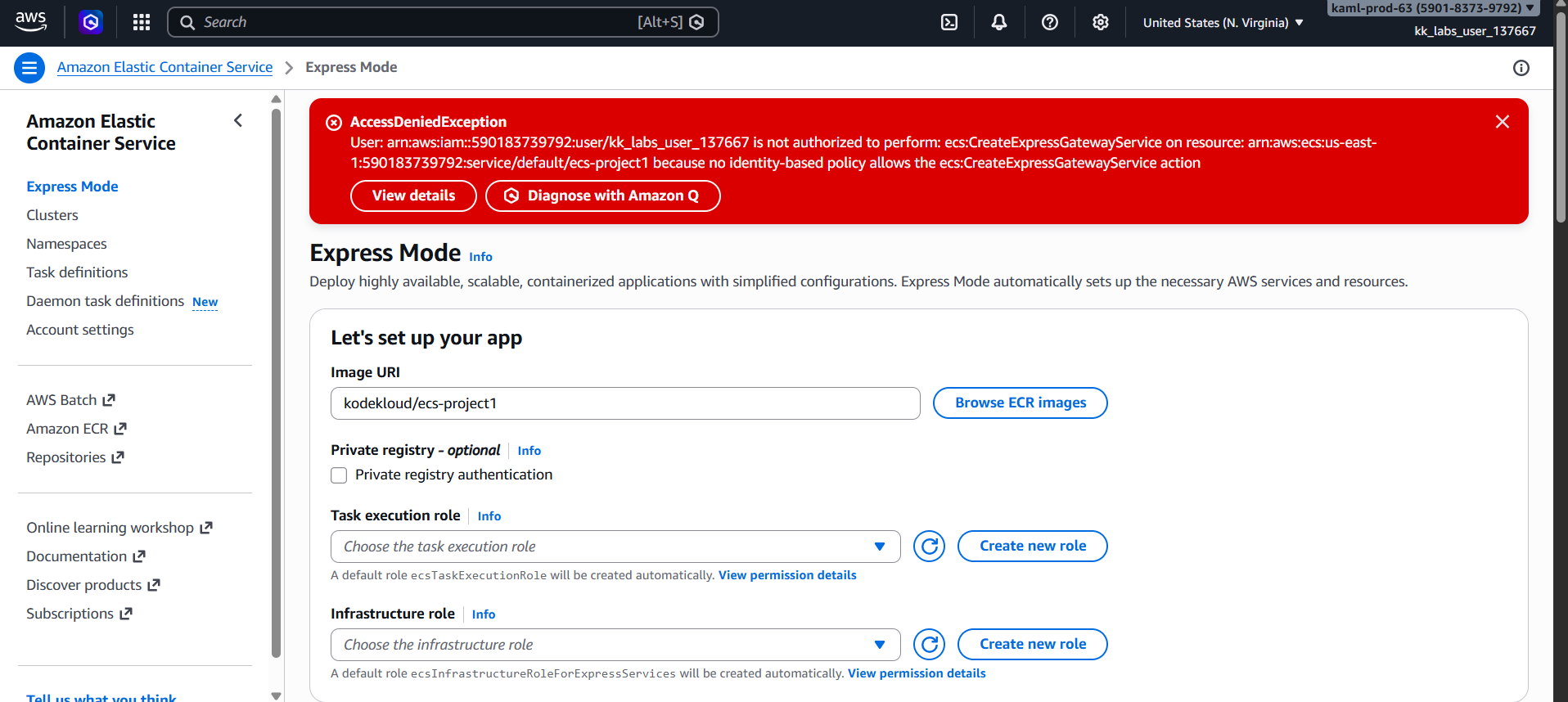Click the View details button

[413, 196]
